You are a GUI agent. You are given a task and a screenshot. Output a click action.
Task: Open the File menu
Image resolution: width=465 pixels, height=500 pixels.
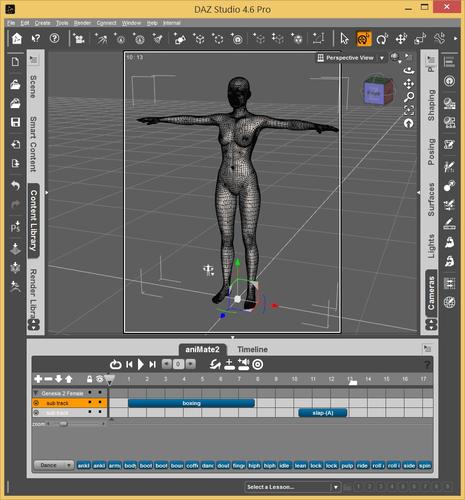pos(11,23)
